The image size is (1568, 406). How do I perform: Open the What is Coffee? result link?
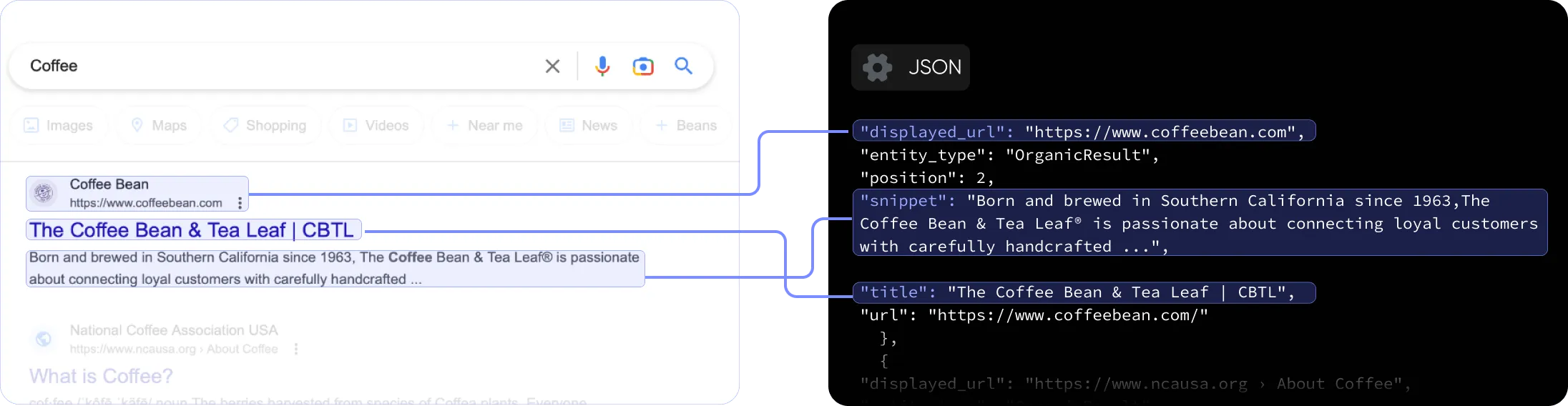tap(101, 376)
